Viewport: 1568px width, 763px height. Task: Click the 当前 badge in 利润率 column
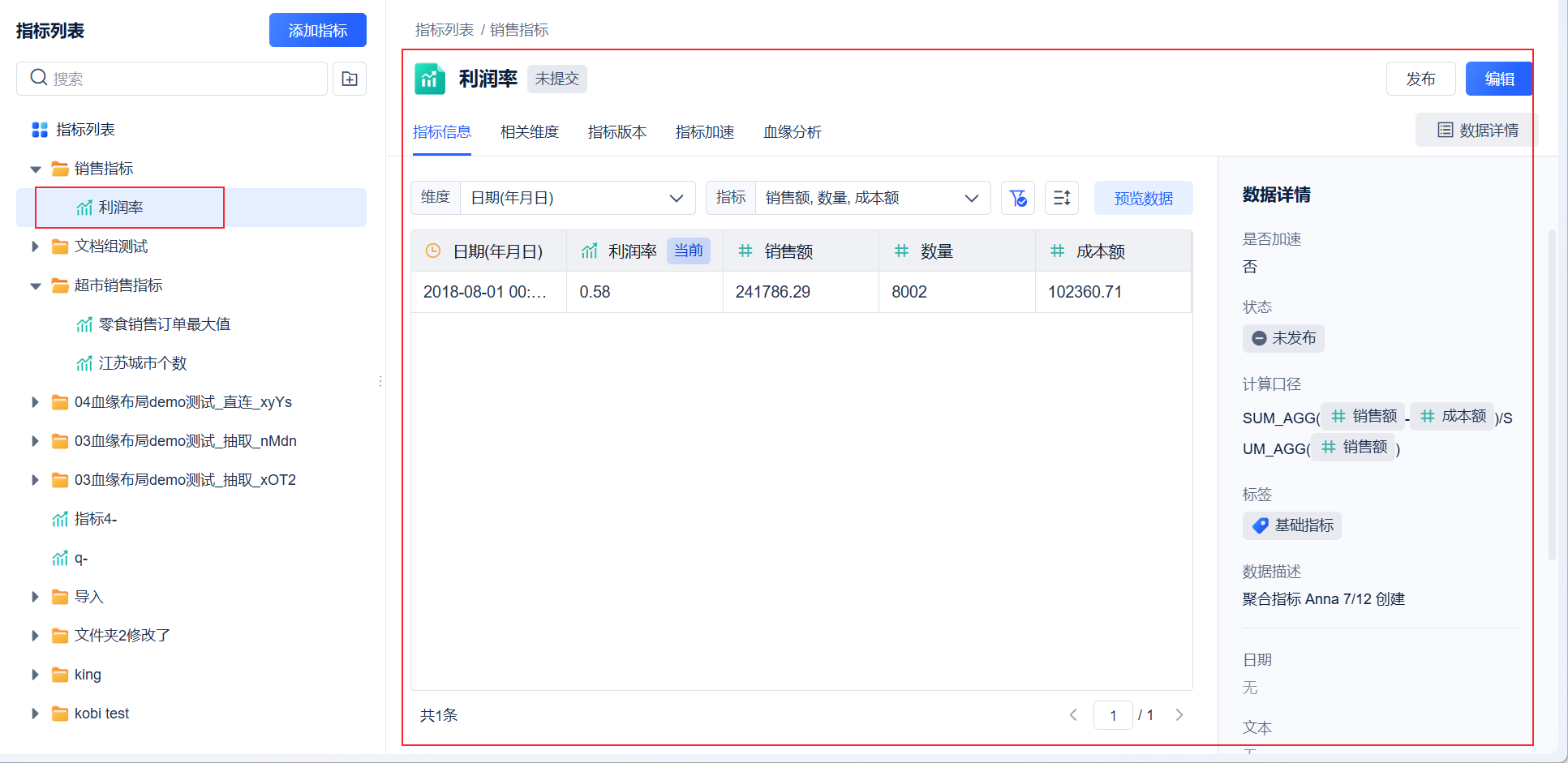(x=689, y=251)
